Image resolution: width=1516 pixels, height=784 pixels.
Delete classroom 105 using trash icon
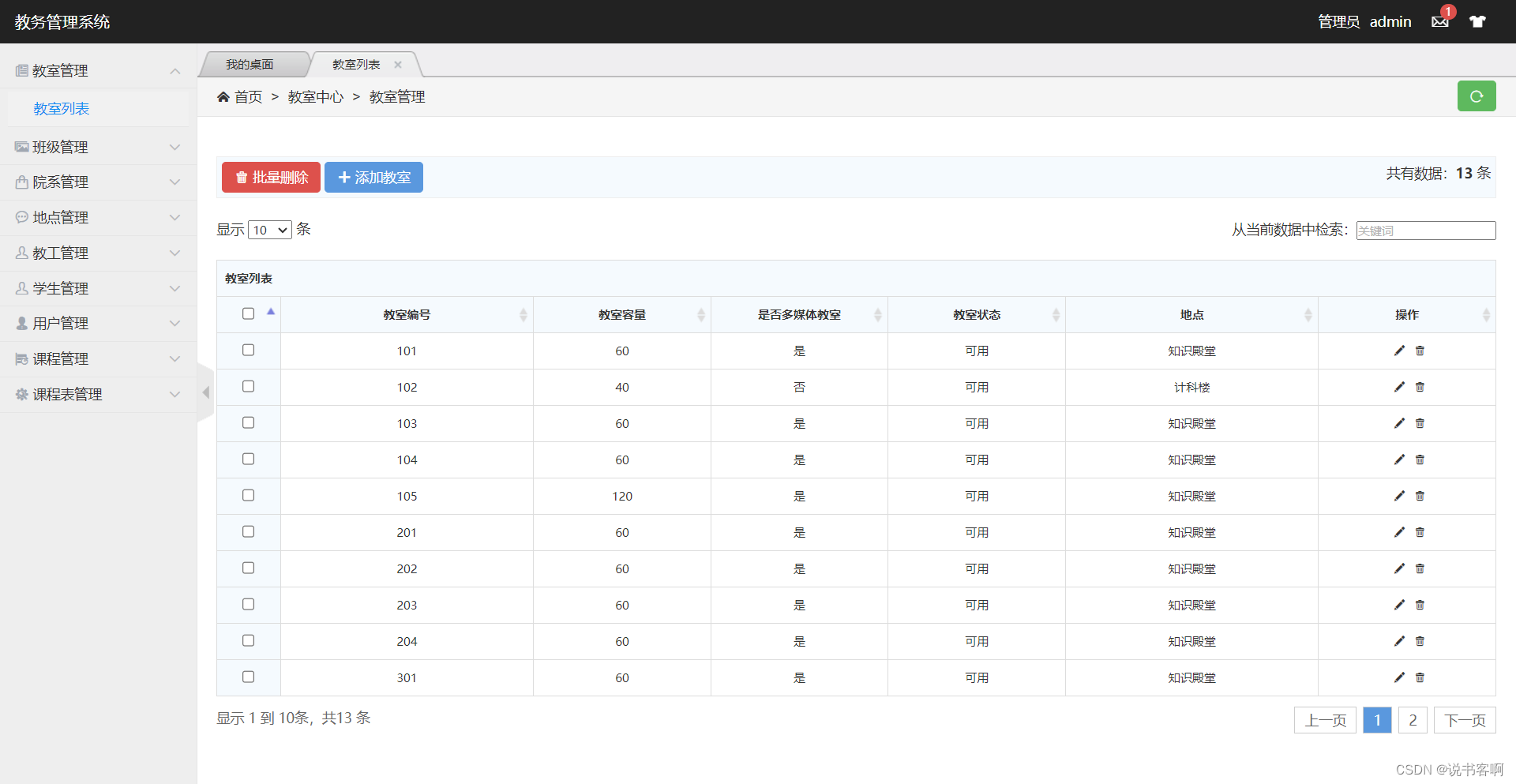tap(1420, 496)
